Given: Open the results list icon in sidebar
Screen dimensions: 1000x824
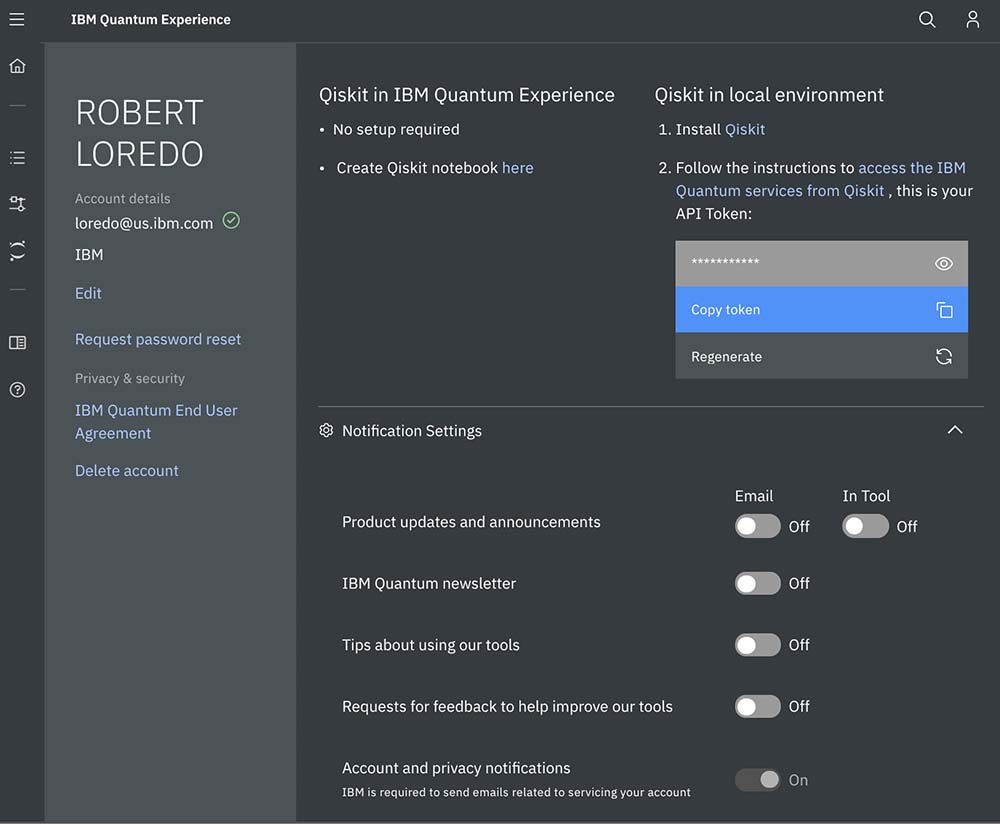Looking at the screenshot, I should pos(17,157).
